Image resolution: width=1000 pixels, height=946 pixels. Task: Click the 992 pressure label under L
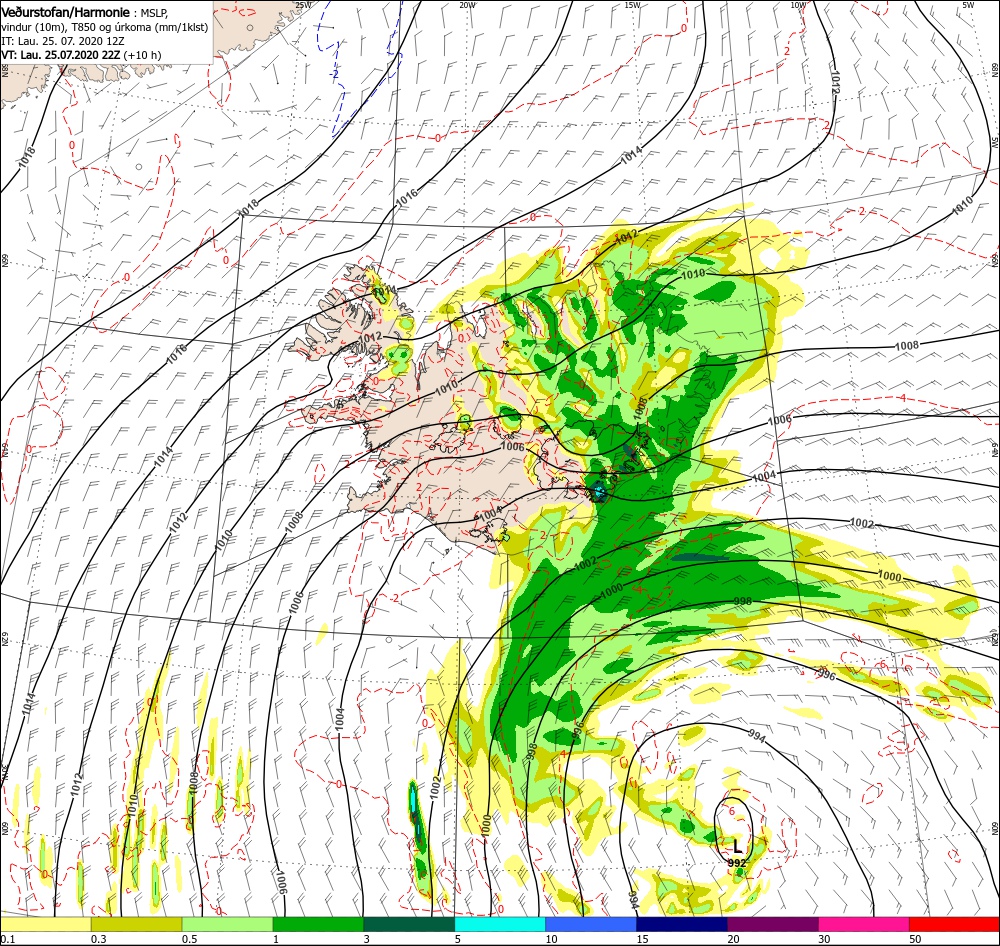pyautogui.click(x=737, y=862)
